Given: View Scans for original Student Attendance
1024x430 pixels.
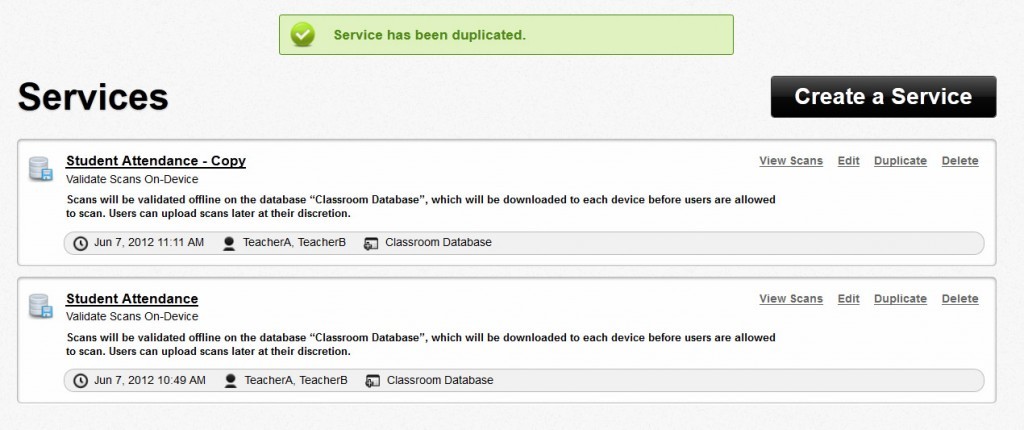Looking at the screenshot, I should click(x=791, y=299).
